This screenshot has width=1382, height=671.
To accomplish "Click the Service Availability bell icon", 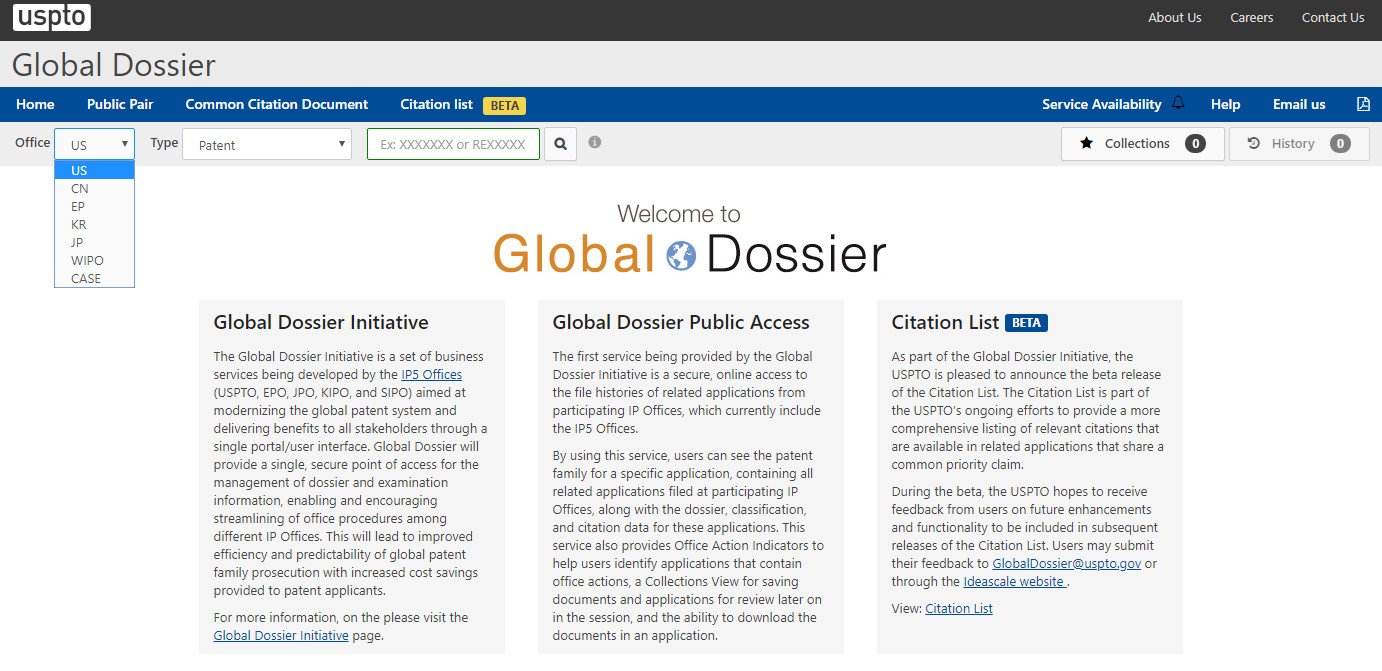I will coord(1178,103).
